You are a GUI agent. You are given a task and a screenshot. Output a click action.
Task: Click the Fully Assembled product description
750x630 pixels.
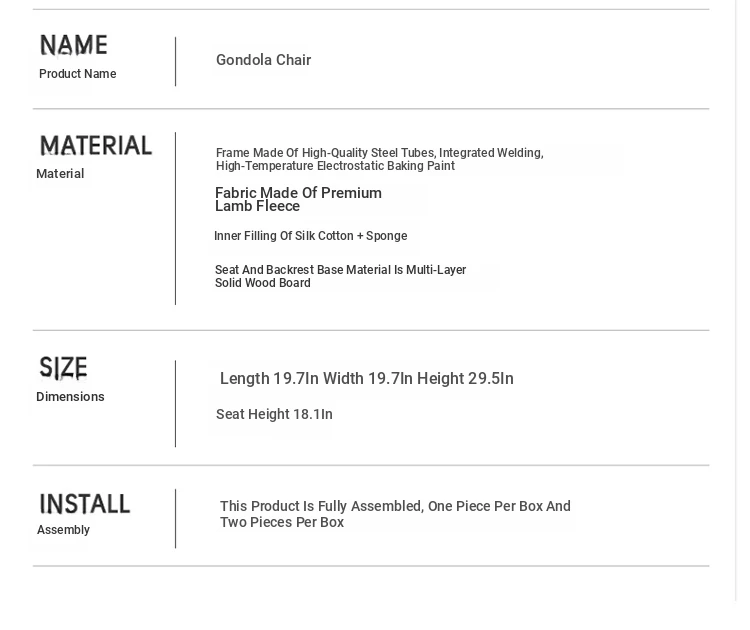[395, 514]
